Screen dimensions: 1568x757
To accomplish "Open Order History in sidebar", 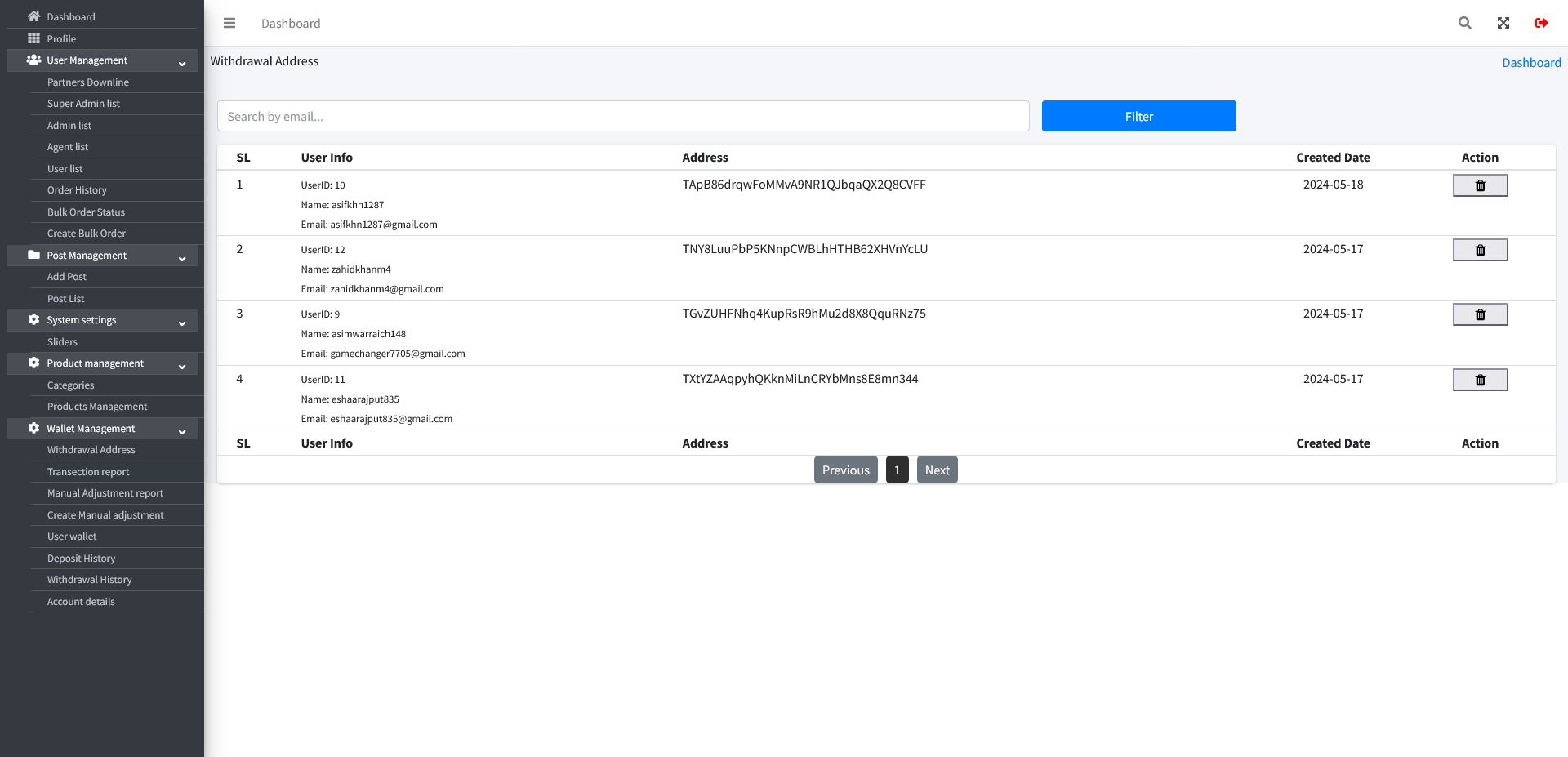I will pos(77,190).
